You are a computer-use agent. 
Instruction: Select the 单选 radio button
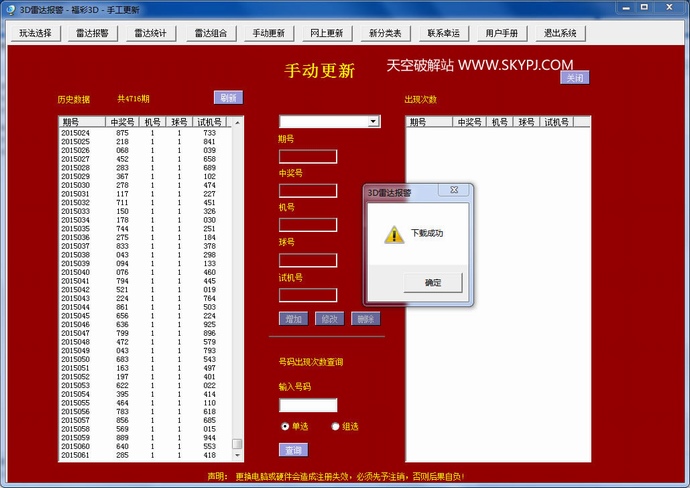tap(285, 426)
